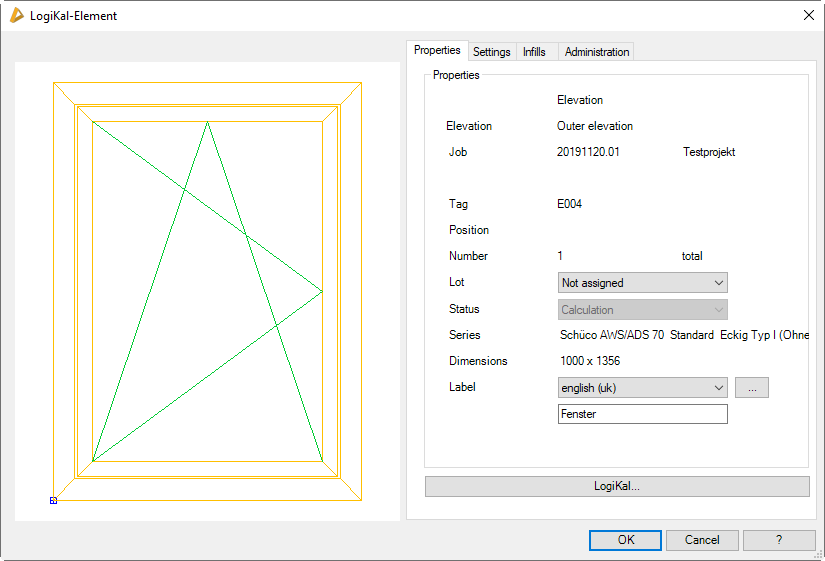Screen dimensions: 825x561
Task: Click the Fenster label text field
Action: point(642,414)
